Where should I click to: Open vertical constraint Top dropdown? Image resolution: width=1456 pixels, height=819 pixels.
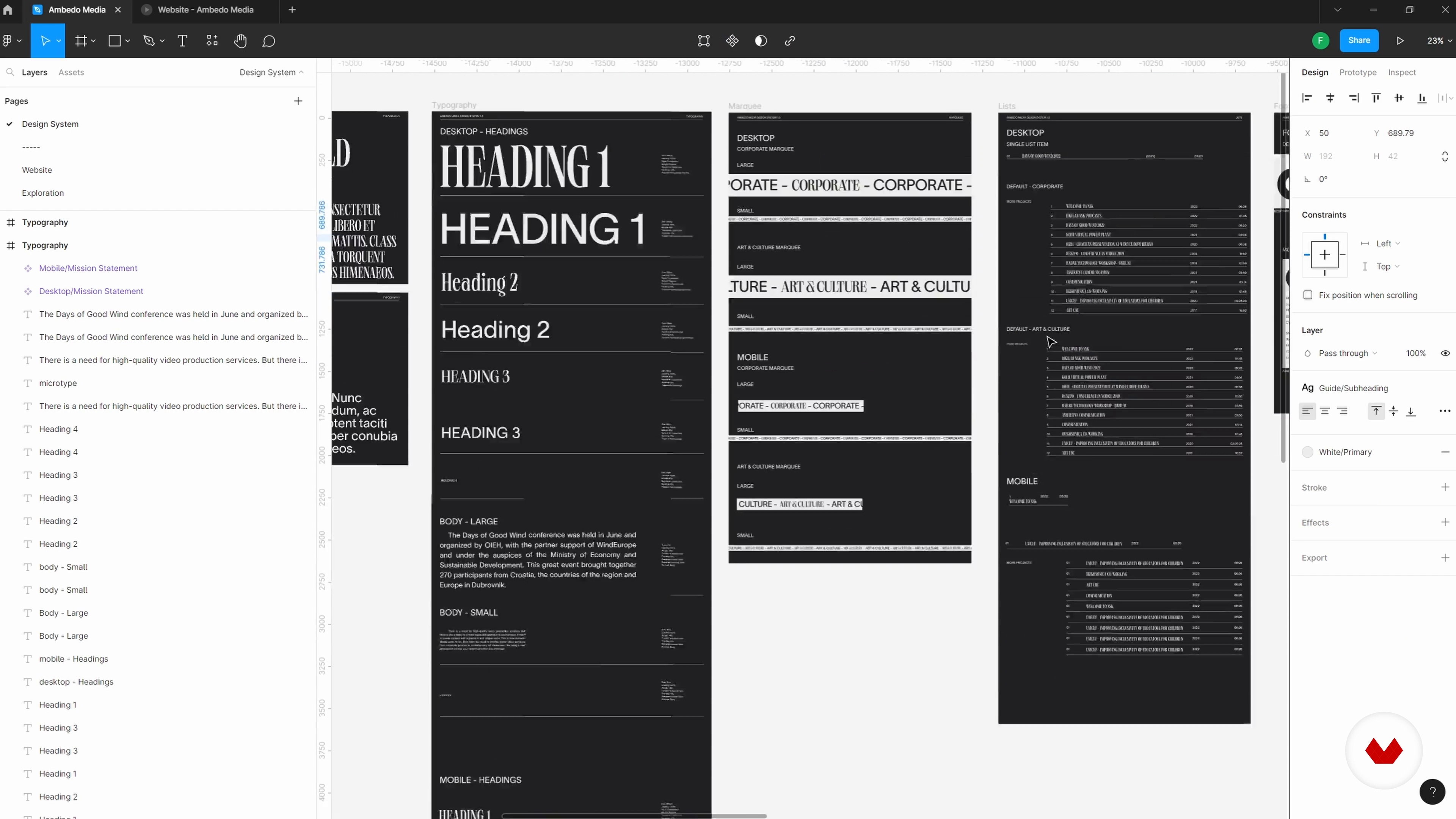pos(1388,267)
